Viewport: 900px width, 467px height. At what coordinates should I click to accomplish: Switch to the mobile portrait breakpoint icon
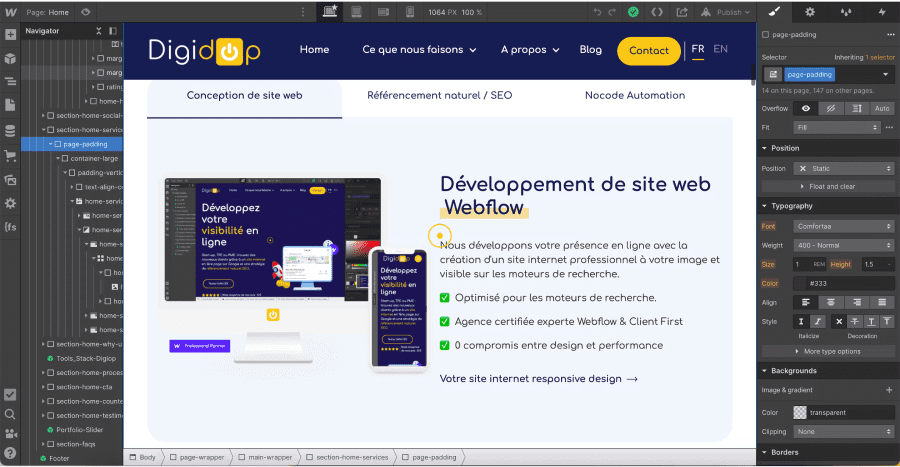[410, 11]
